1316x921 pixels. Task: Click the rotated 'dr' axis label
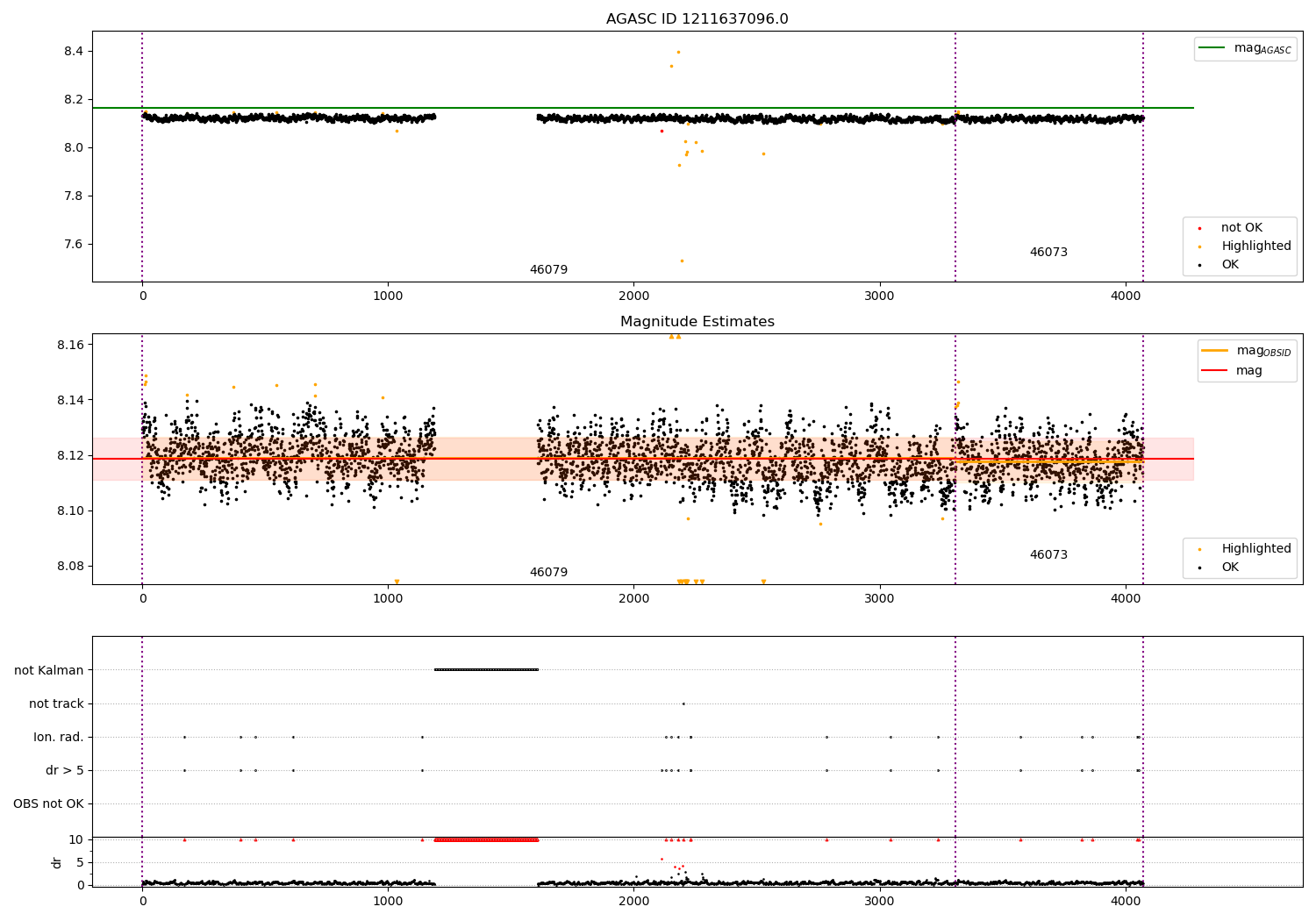point(57,862)
